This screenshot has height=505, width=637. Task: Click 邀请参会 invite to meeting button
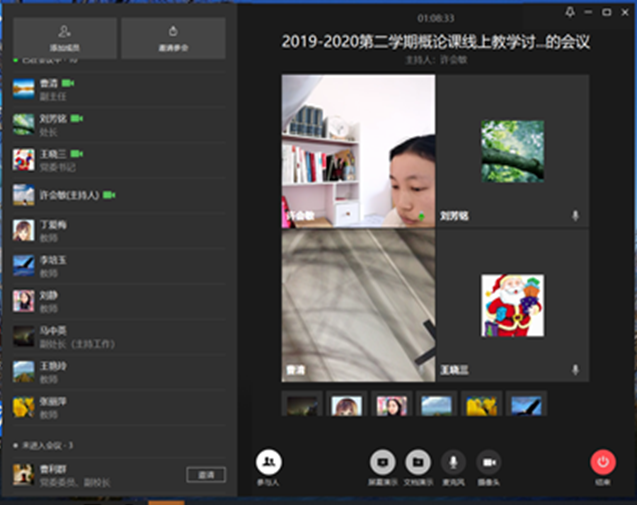click(x=173, y=38)
